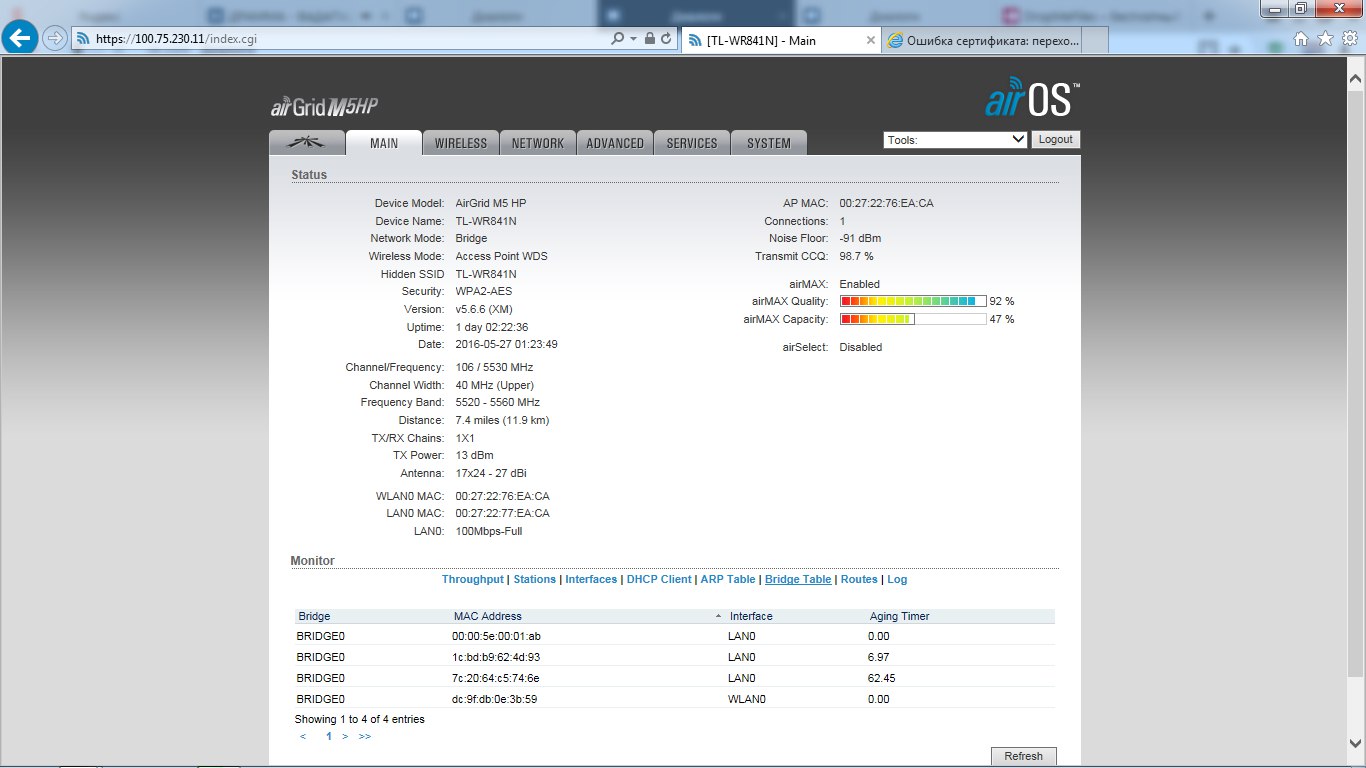The image size is (1366, 768).
Task: Select page 1 in the pager
Action: [x=328, y=736]
